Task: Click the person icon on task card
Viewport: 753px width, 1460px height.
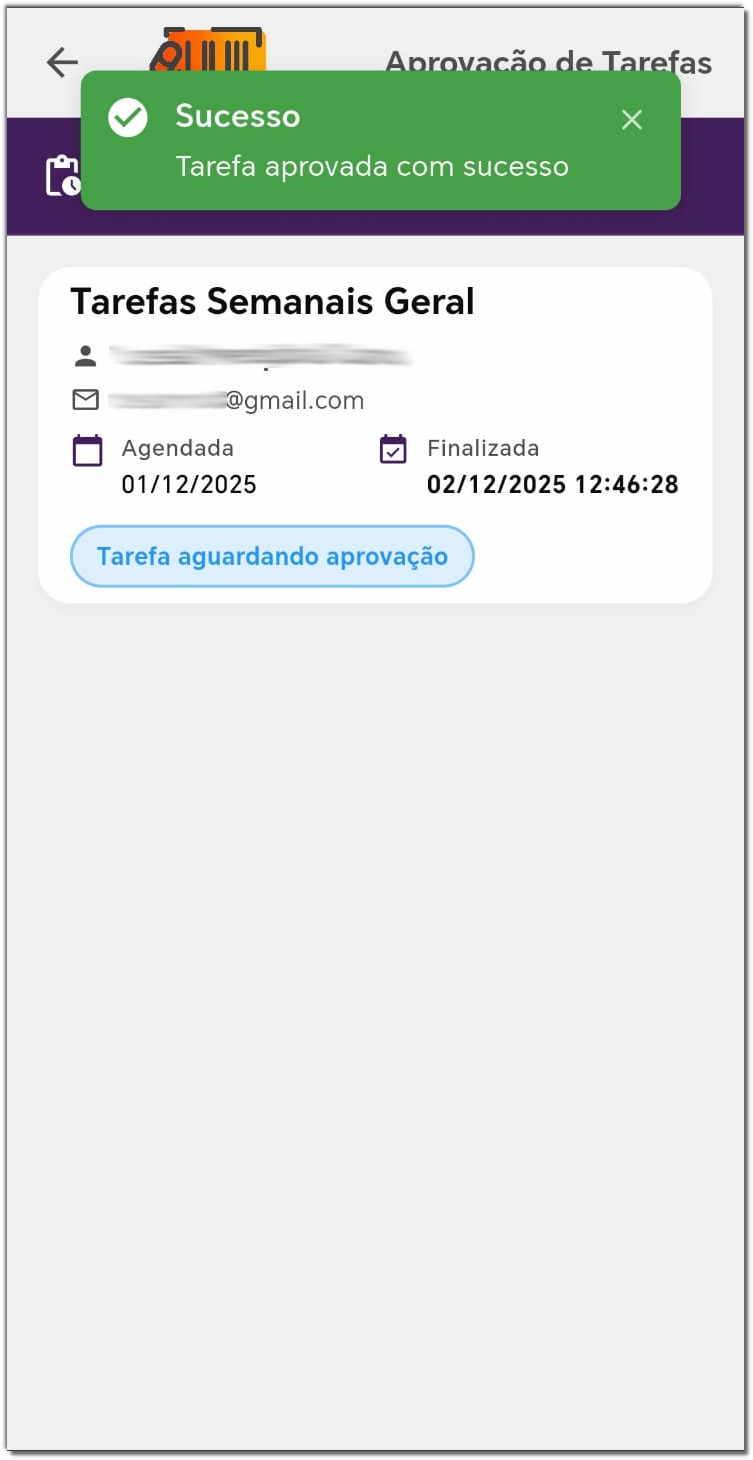Action: click(85, 355)
